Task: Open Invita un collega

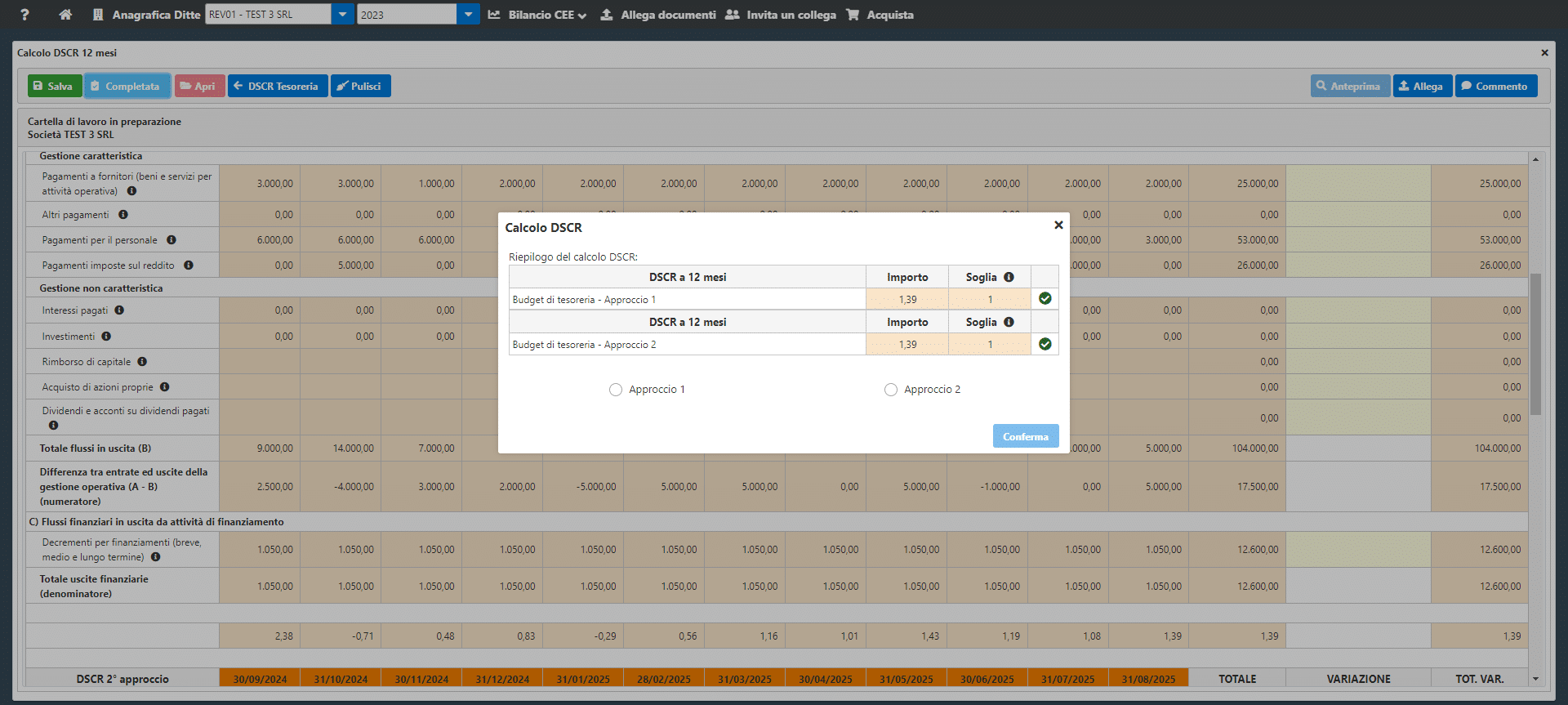Action: pos(781,15)
